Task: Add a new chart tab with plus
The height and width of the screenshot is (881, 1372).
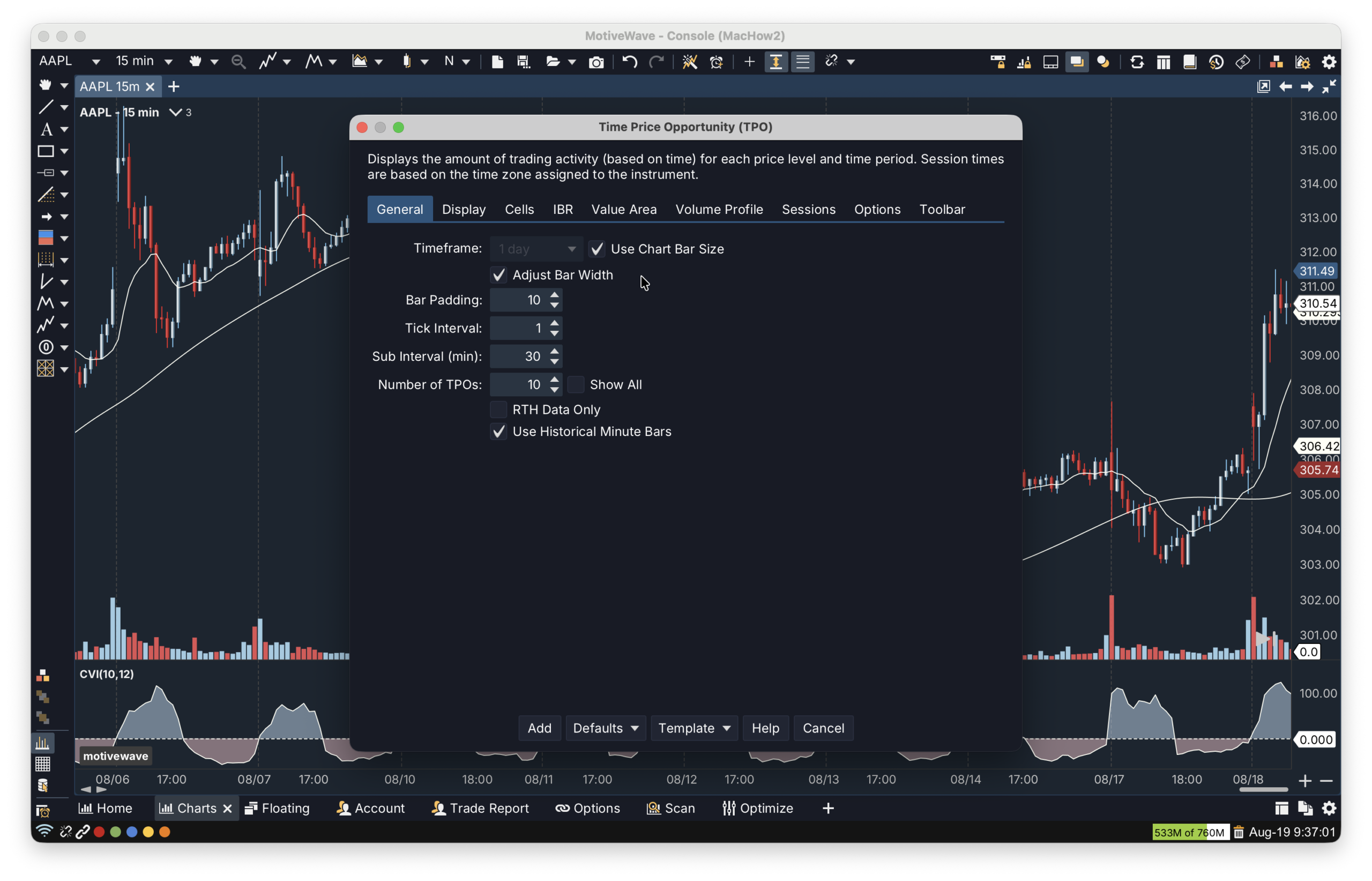Action: pos(174,86)
